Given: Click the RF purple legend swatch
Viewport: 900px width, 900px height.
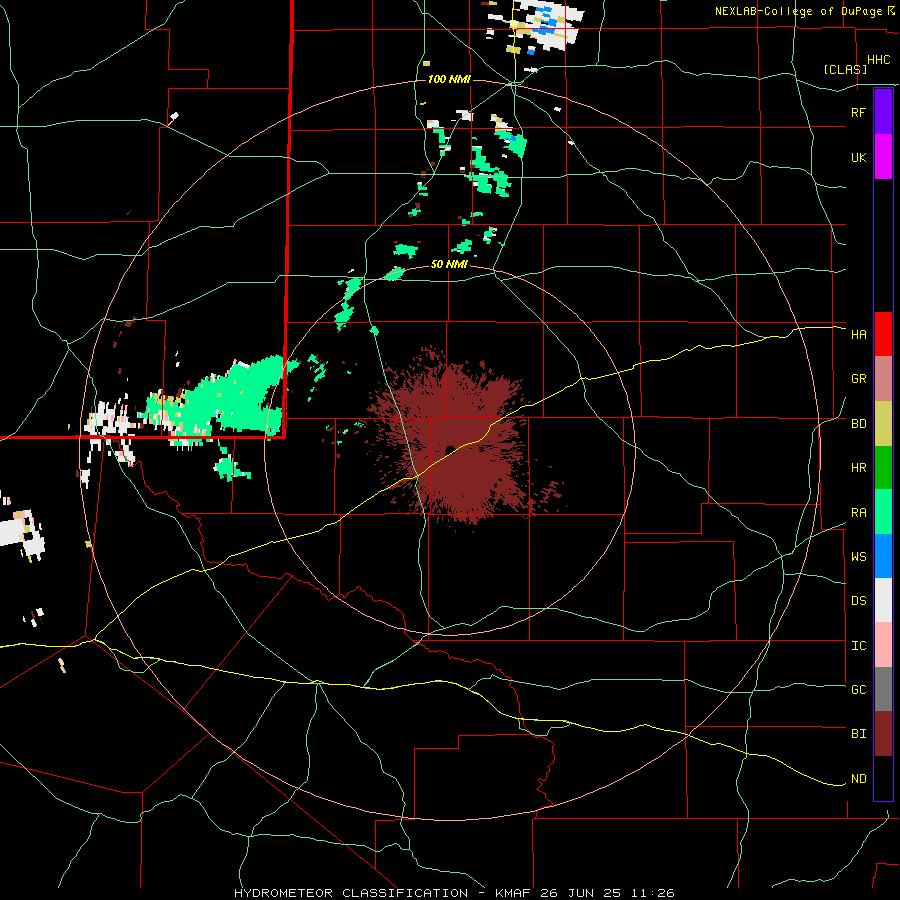Looking at the screenshot, I should tap(883, 111).
